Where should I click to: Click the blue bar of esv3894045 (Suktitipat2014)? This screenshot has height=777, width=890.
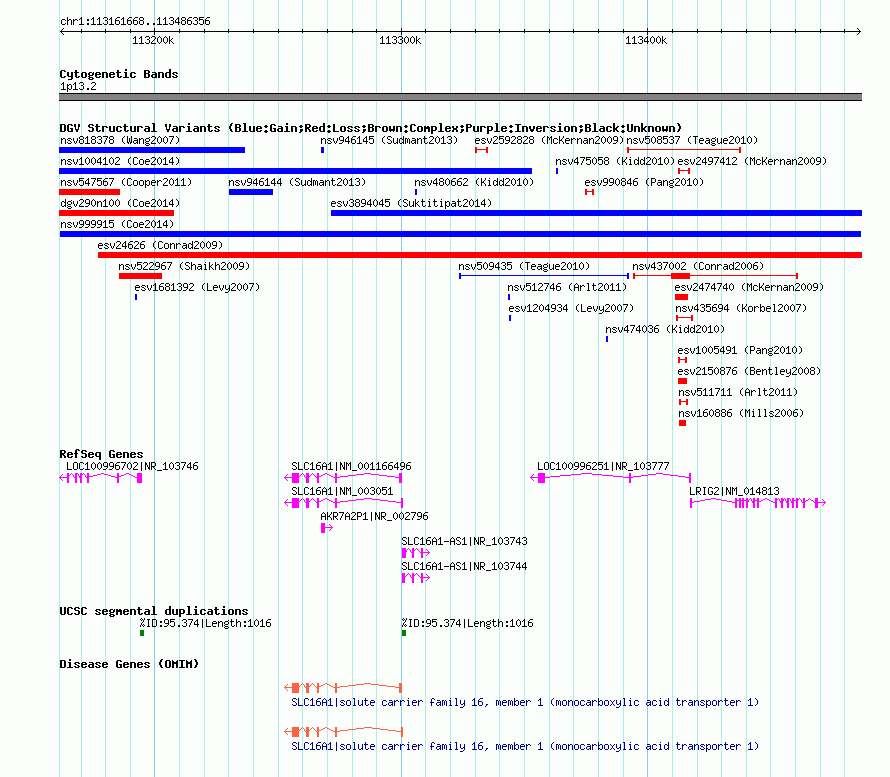click(x=596, y=213)
